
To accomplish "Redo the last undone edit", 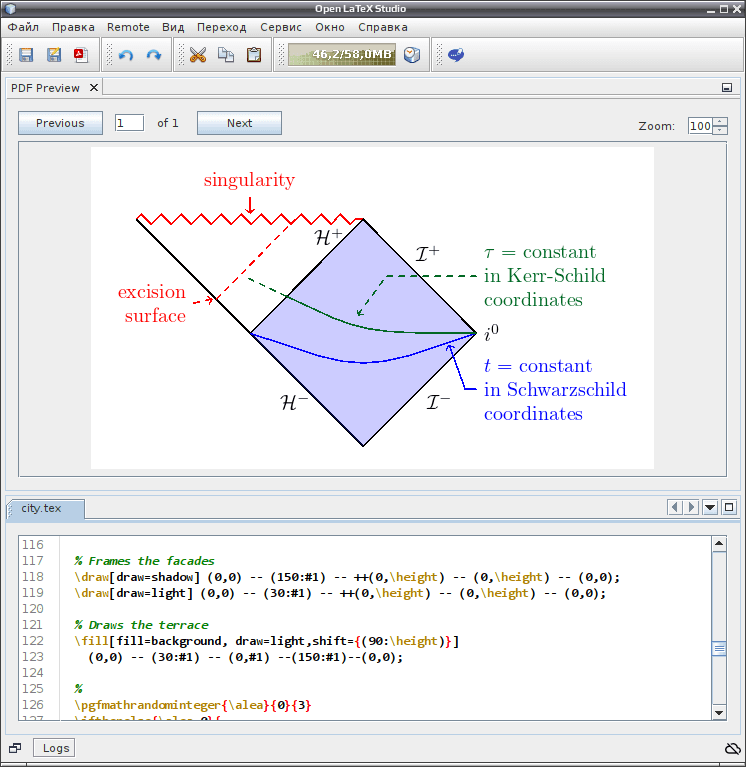I will click(154, 55).
